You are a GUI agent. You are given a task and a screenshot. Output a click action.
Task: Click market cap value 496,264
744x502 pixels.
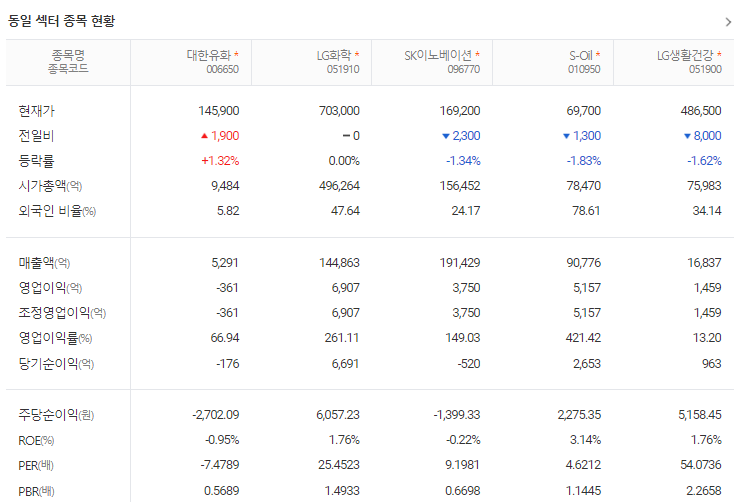pyautogui.click(x=339, y=186)
